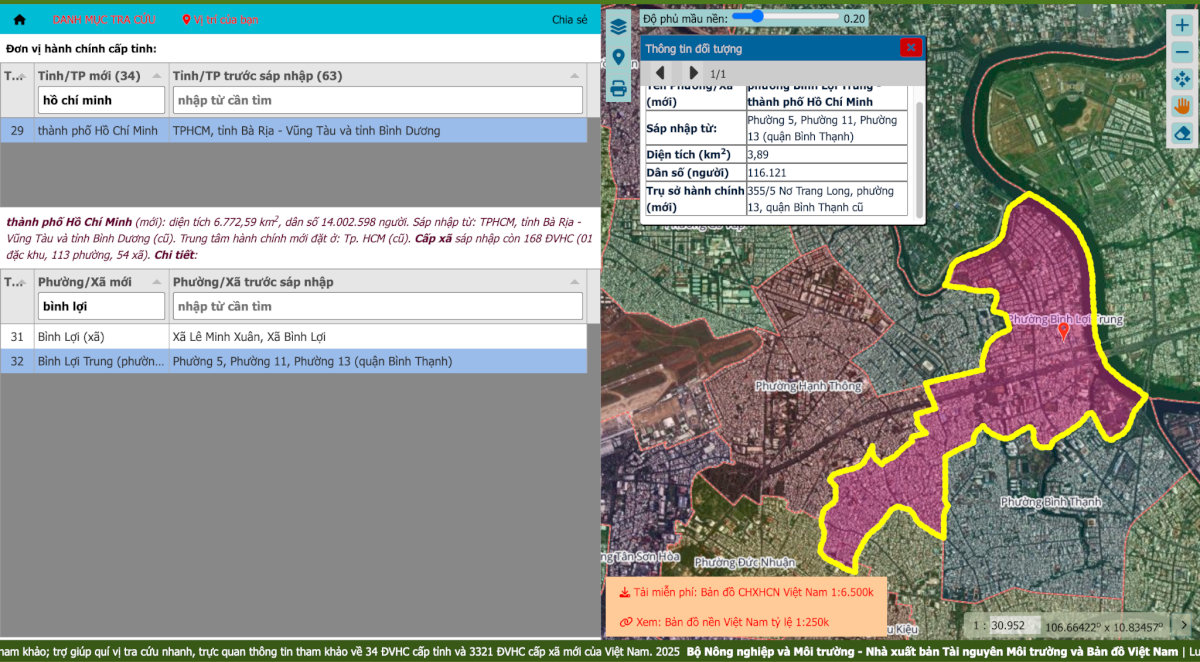Viewport: 1200px width, 662px height.
Task: Click the location pin tool icon
Action: click(x=618, y=58)
